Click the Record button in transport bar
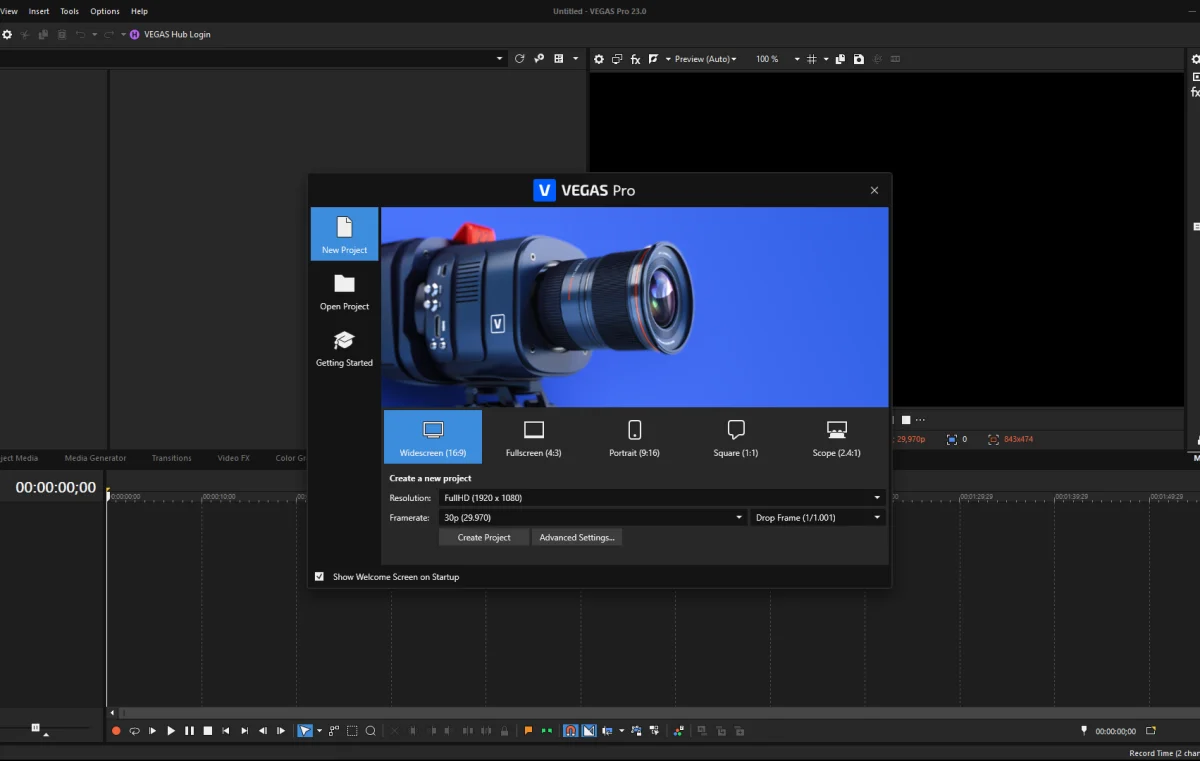The image size is (1200, 761). point(116,731)
